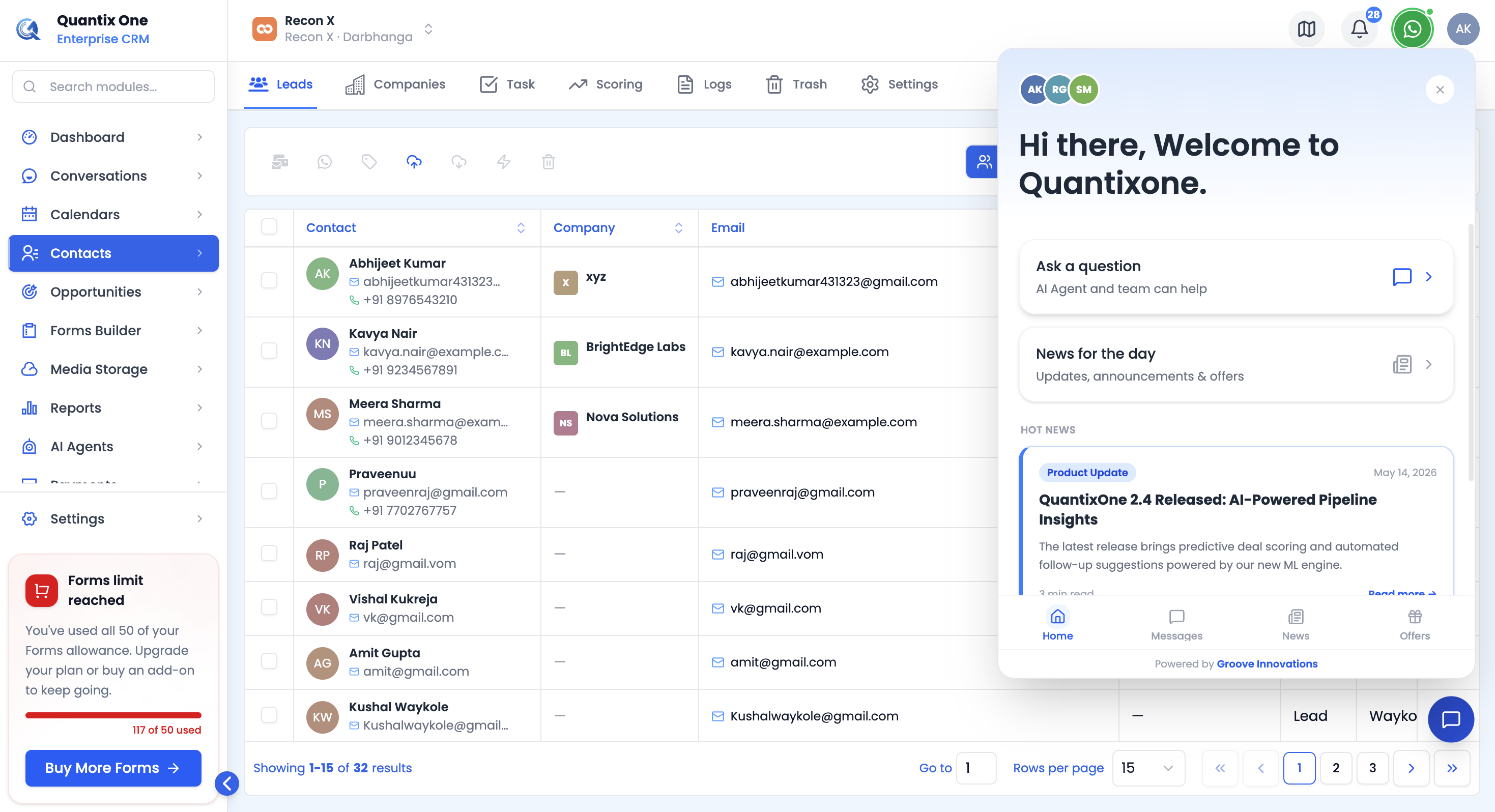Screen dimensions: 1495x812
Task: Open the Ask a question card
Action: [1235, 277]
